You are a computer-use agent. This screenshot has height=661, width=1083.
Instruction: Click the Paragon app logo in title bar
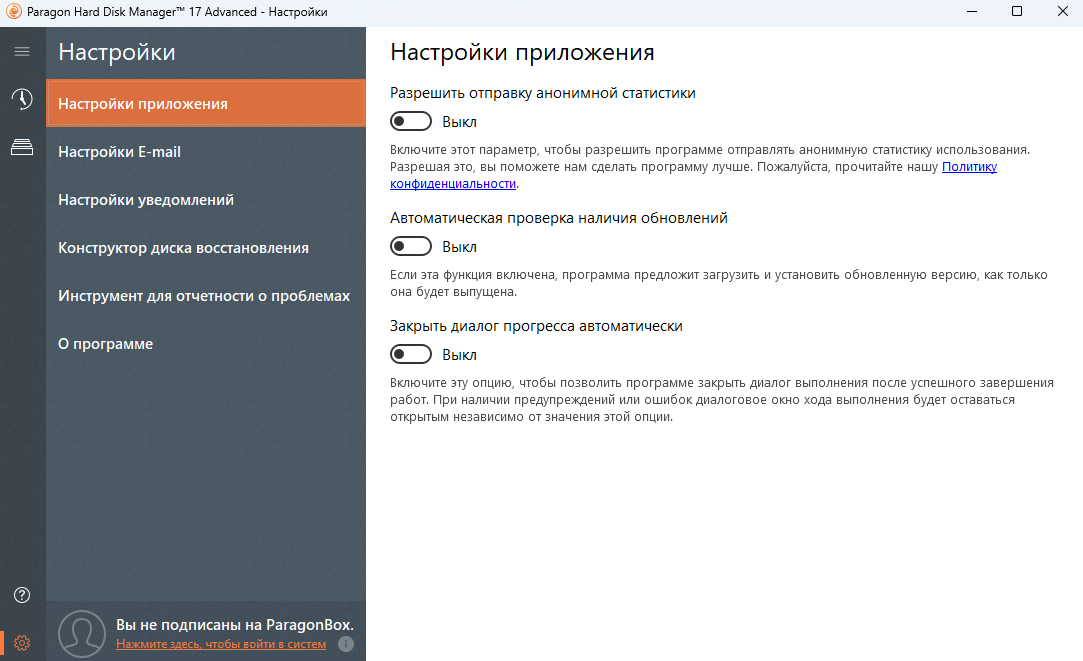point(13,12)
